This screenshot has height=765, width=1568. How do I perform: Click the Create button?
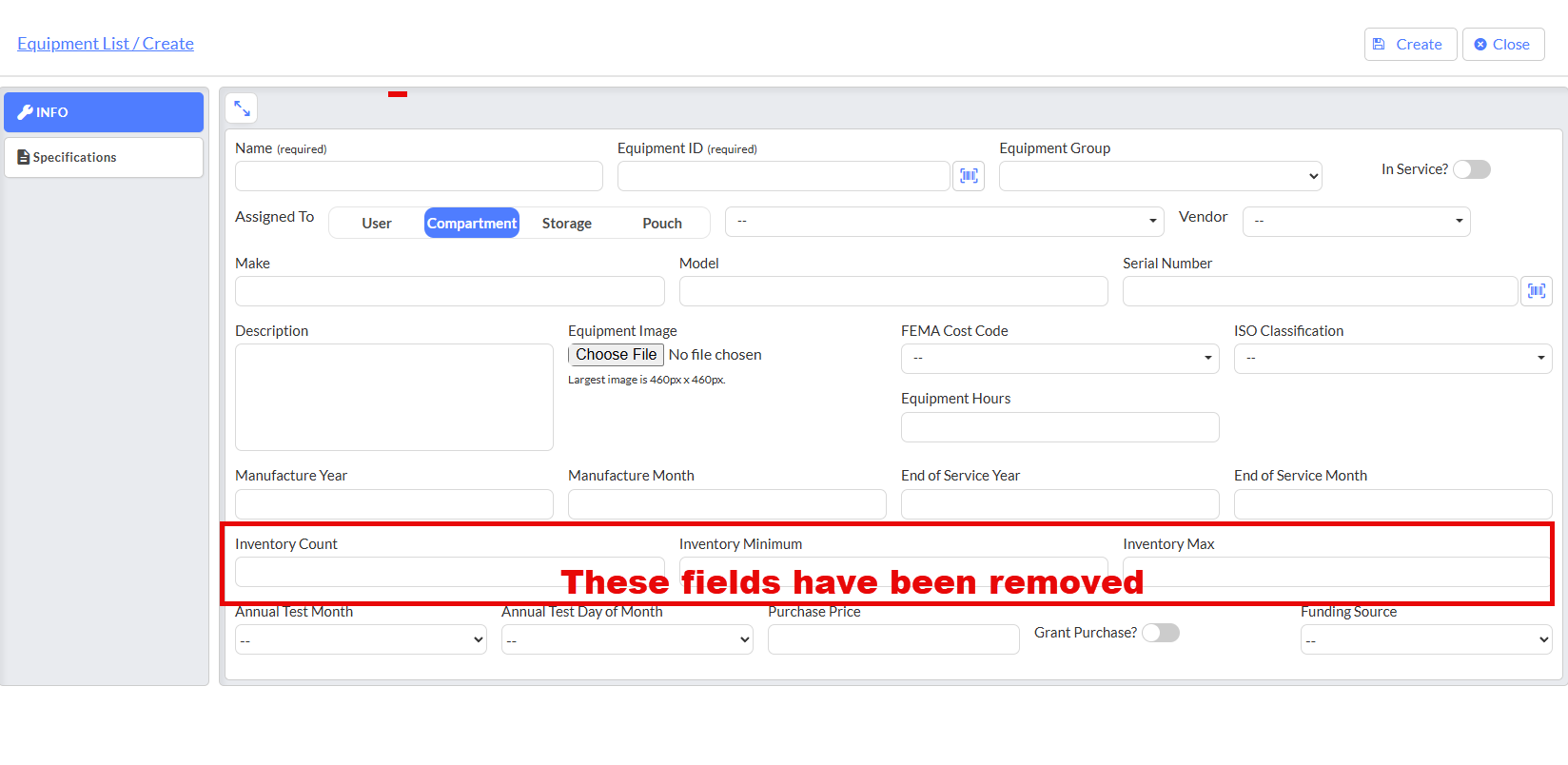click(1410, 44)
